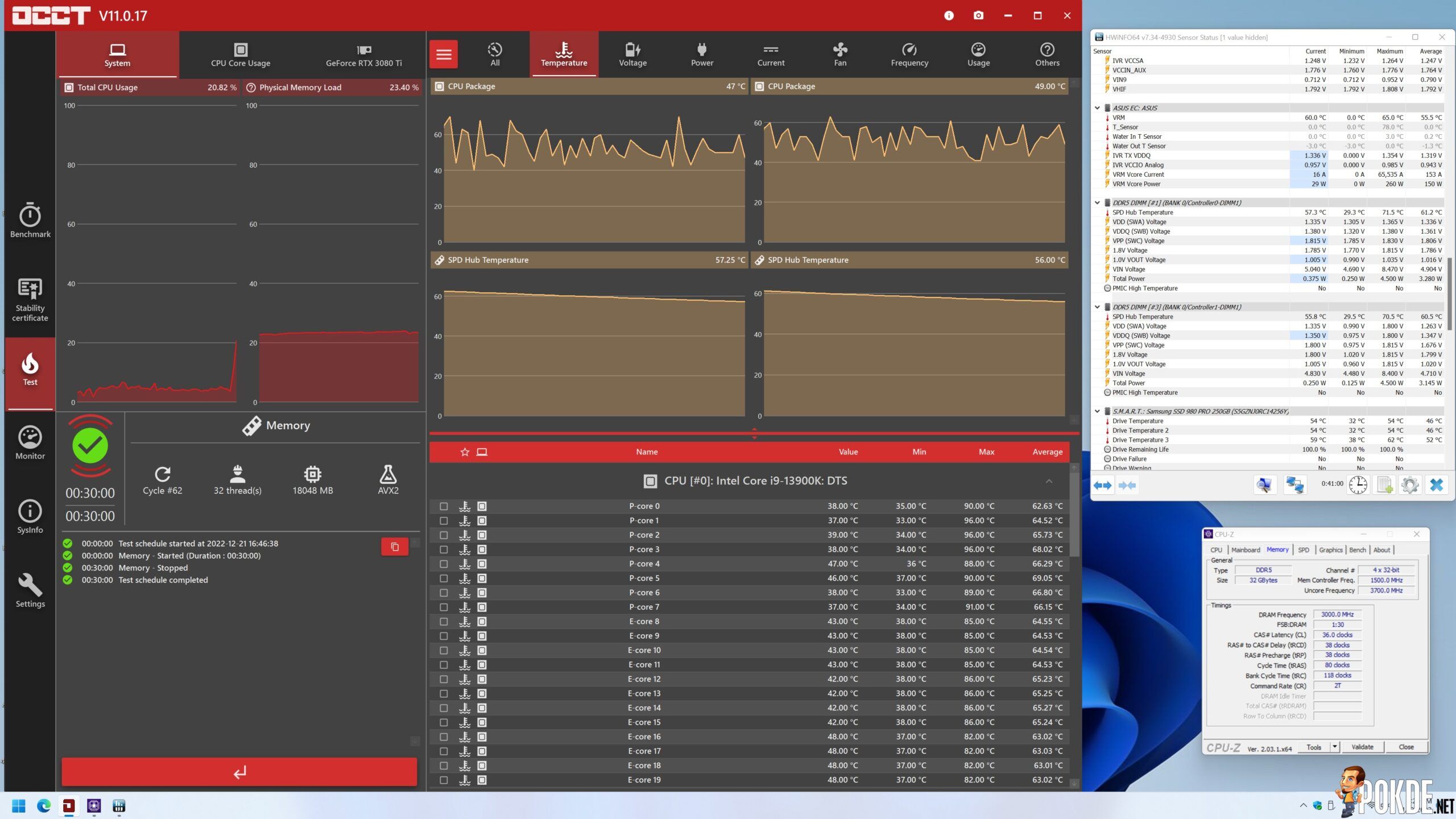Check the P-core 1 checkbox
Image resolution: width=1456 pixels, height=819 pixels.
[x=444, y=520]
